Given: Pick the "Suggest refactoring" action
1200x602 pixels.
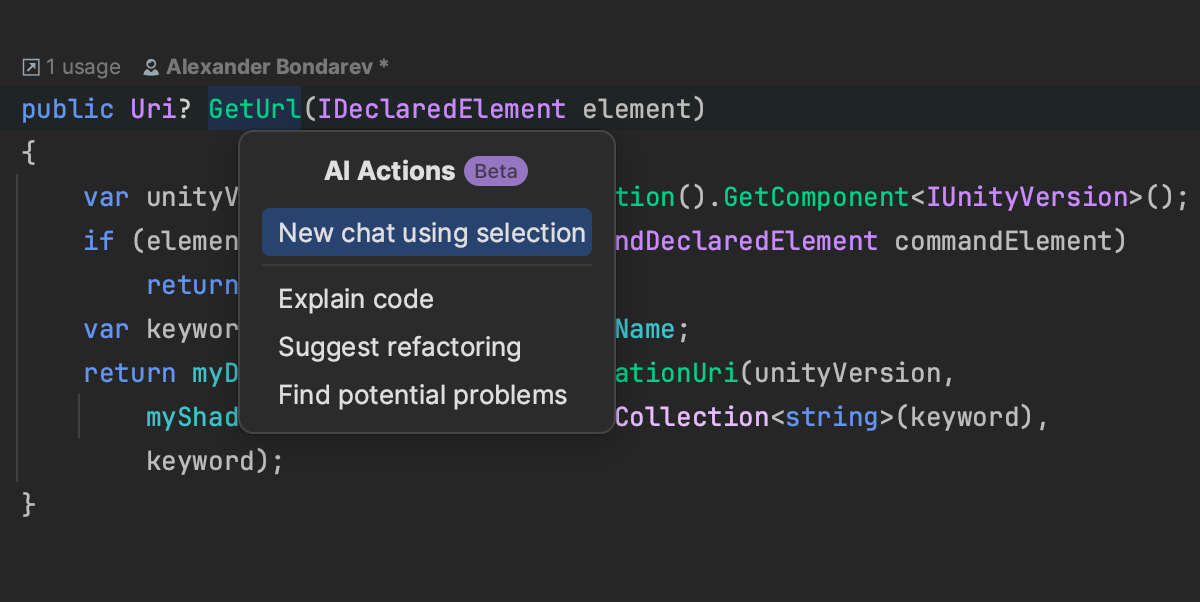Looking at the screenshot, I should point(399,347).
